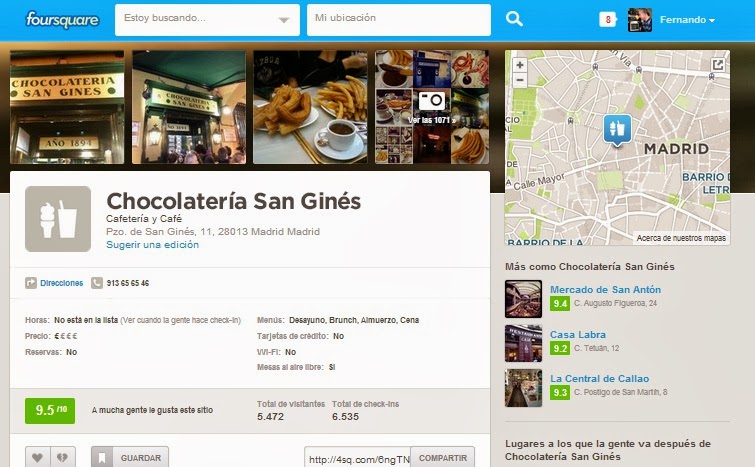Share the venue with the Compartir button
Screen dimensions: 755x467
coord(443,458)
